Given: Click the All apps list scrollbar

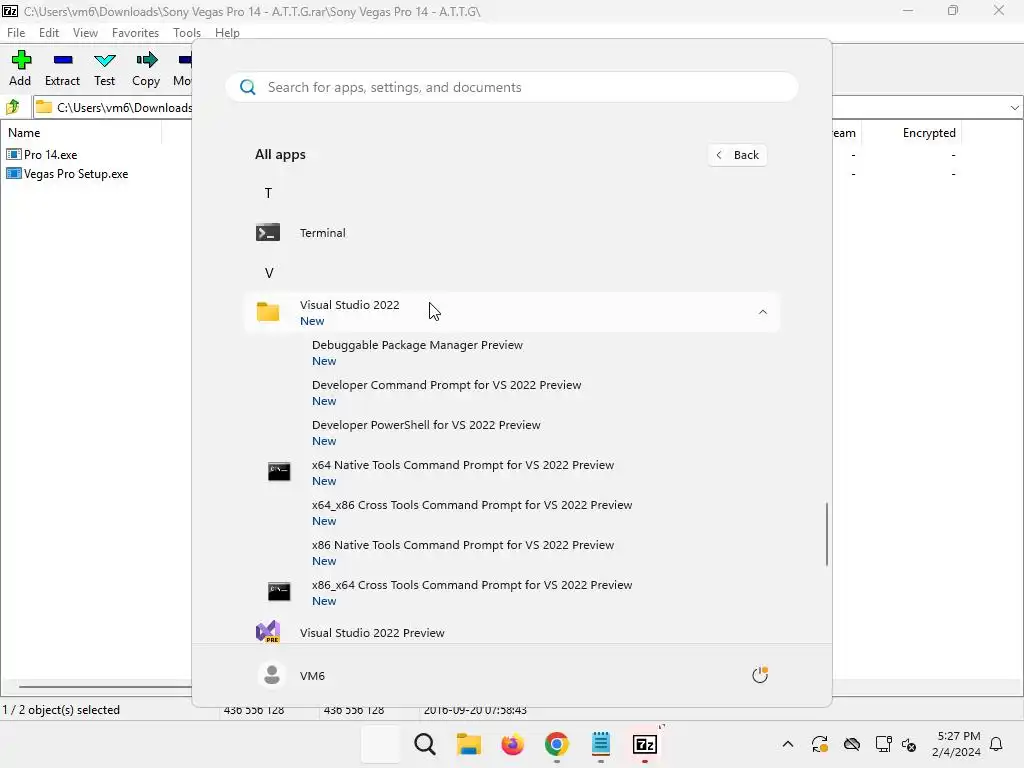Looking at the screenshot, I should coord(827,534).
